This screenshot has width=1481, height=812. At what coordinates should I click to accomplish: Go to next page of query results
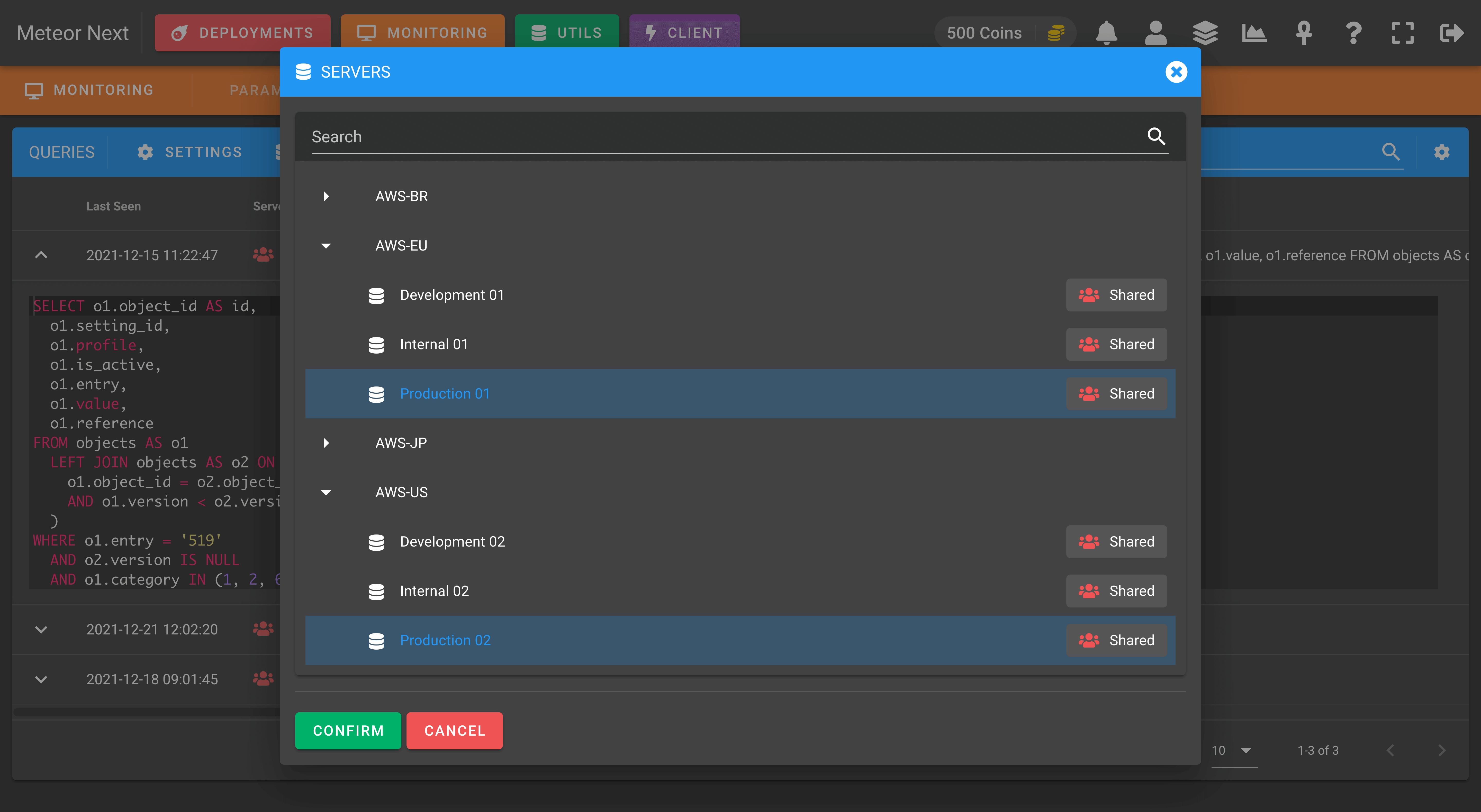pos(1441,751)
